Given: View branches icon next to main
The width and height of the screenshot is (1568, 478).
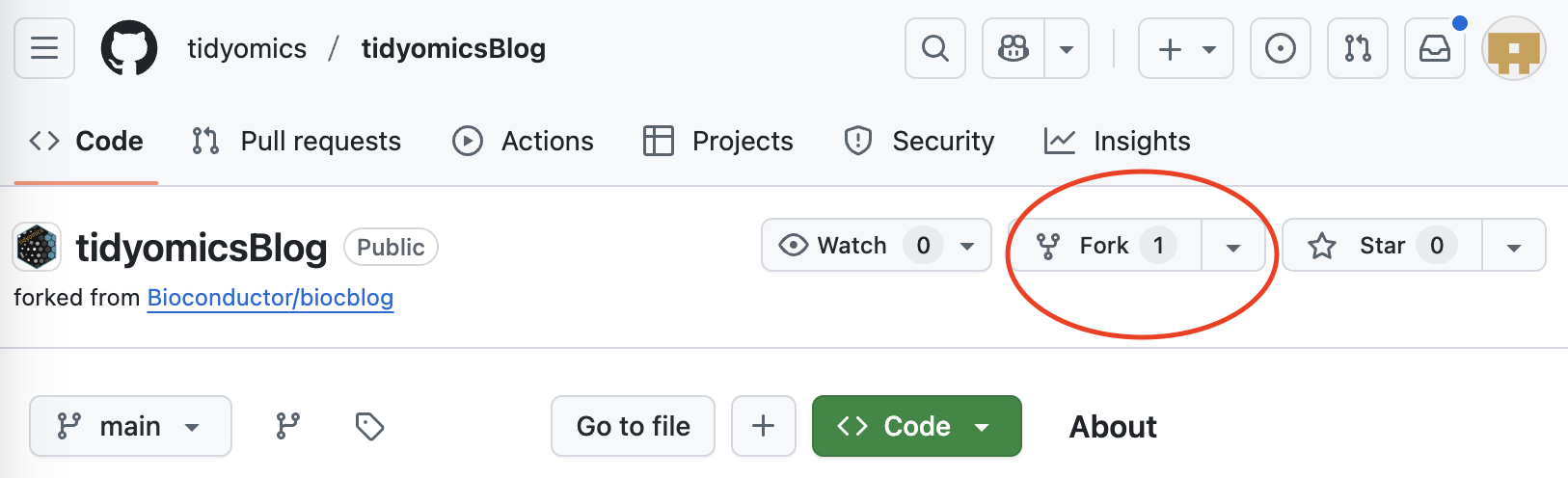Looking at the screenshot, I should tap(287, 426).
